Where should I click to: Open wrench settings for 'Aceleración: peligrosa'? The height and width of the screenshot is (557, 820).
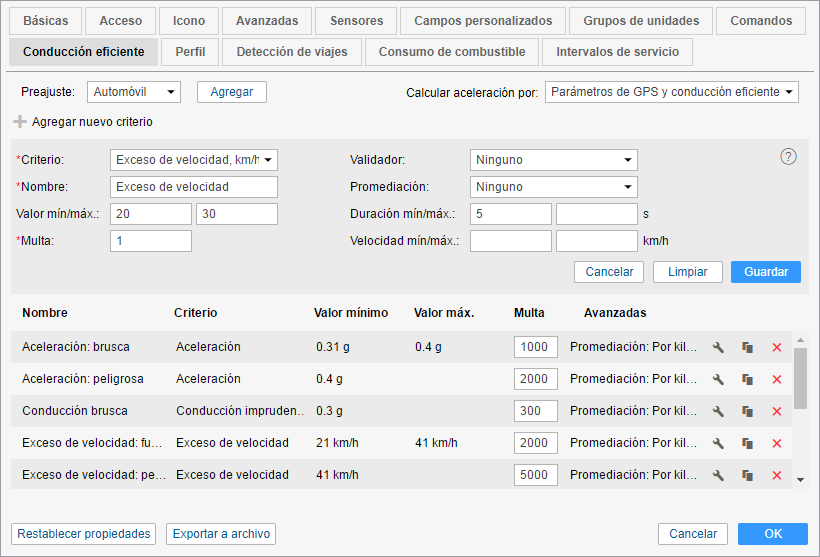pyautogui.click(x=718, y=380)
